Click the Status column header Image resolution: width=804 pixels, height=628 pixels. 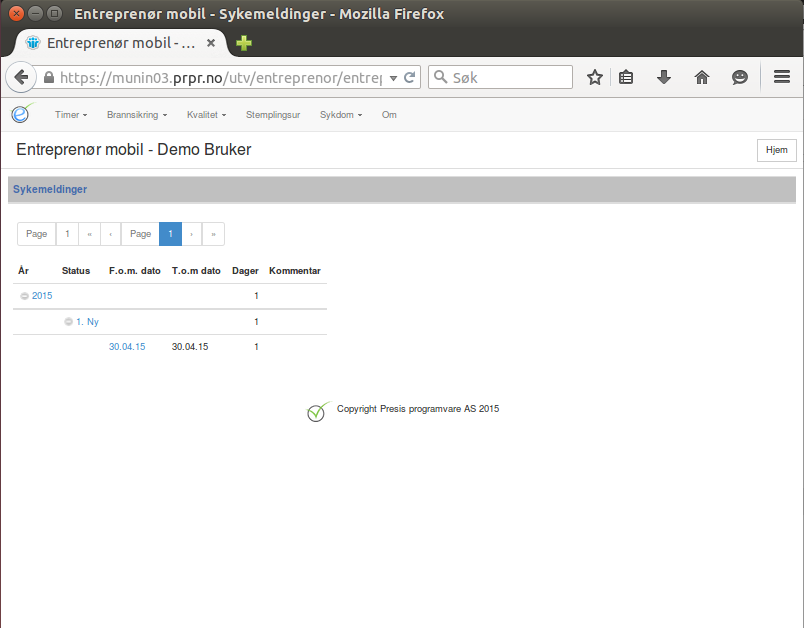tap(76, 271)
